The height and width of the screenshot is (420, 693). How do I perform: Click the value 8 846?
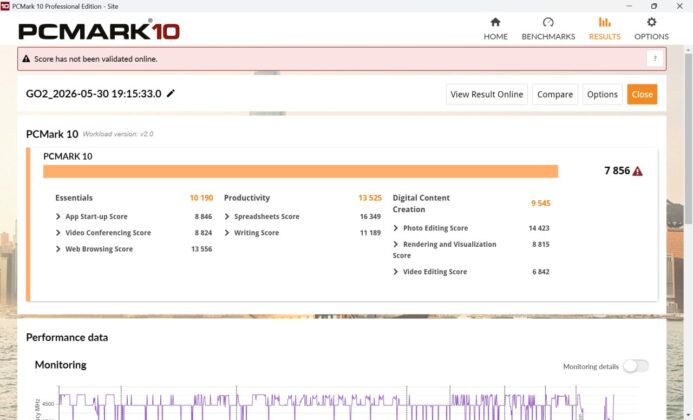point(203,216)
